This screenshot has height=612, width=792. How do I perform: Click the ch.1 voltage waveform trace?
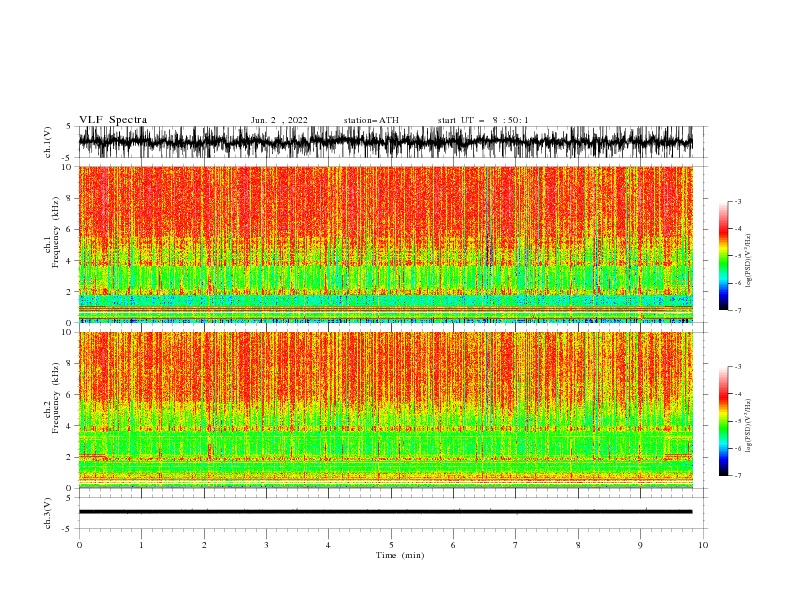point(385,142)
